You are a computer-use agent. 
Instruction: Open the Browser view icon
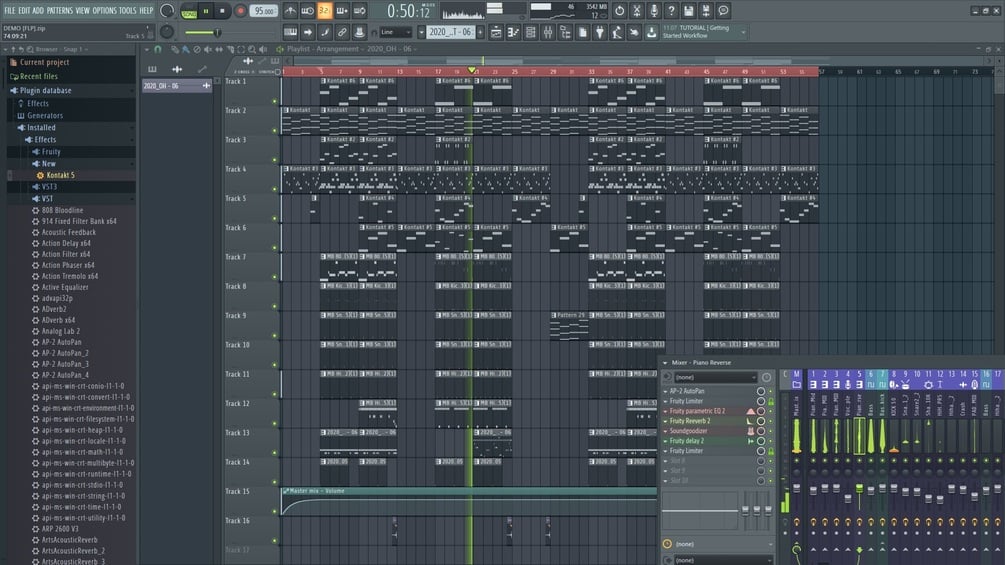[565, 32]
